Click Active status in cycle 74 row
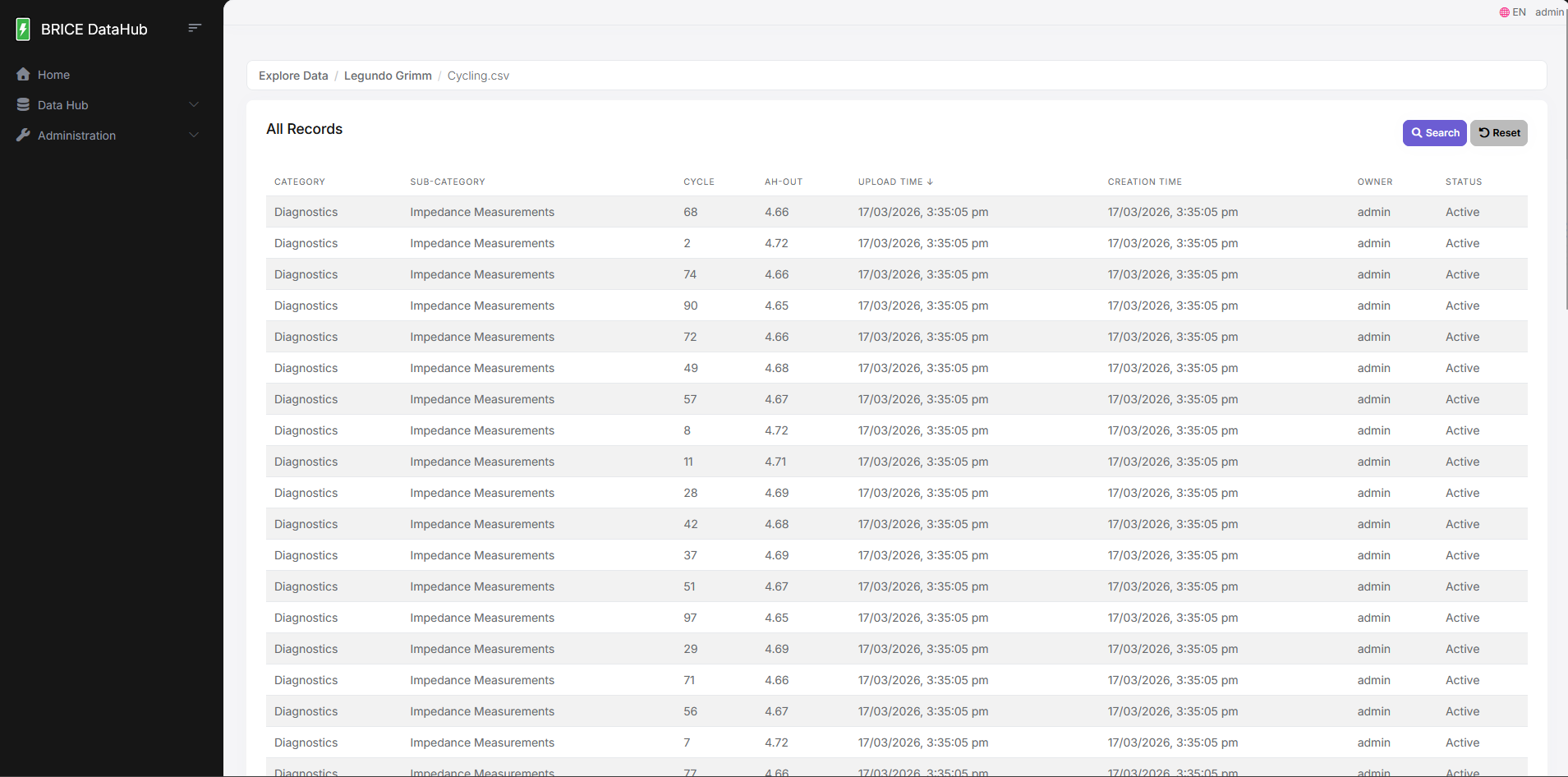 pyautogui.click(x=1463, y=274)
